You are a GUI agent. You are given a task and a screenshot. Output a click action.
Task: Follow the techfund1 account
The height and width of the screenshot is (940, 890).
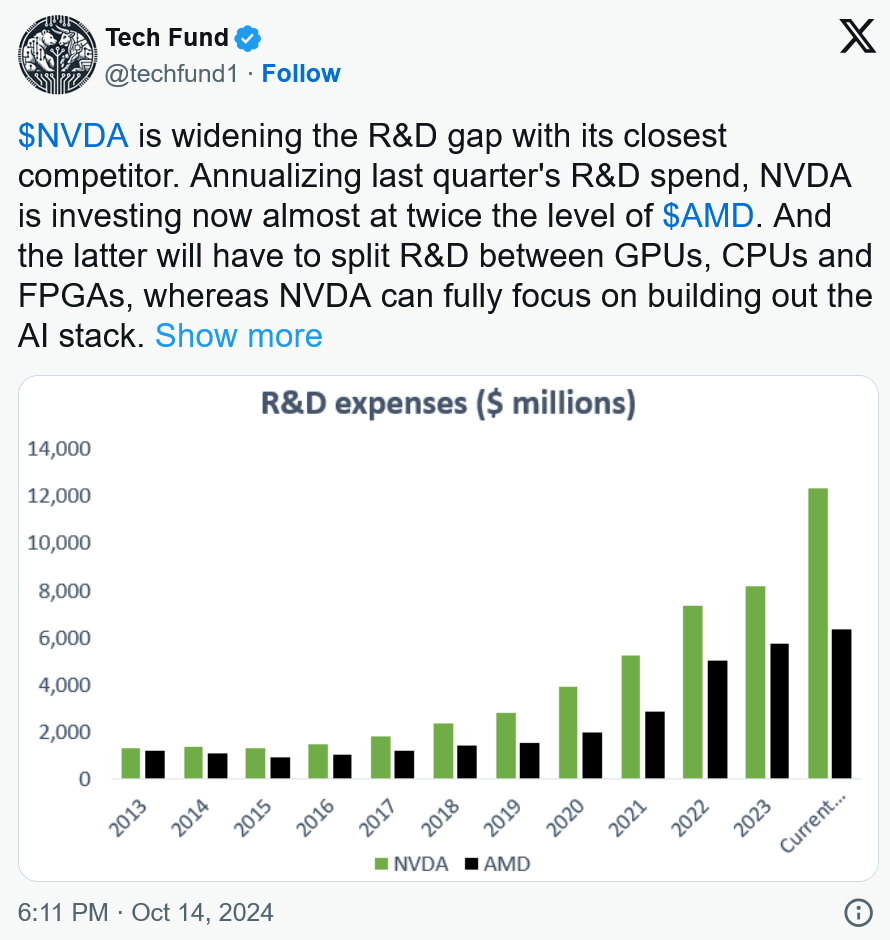pyautogui.click(x=301, y=74)
